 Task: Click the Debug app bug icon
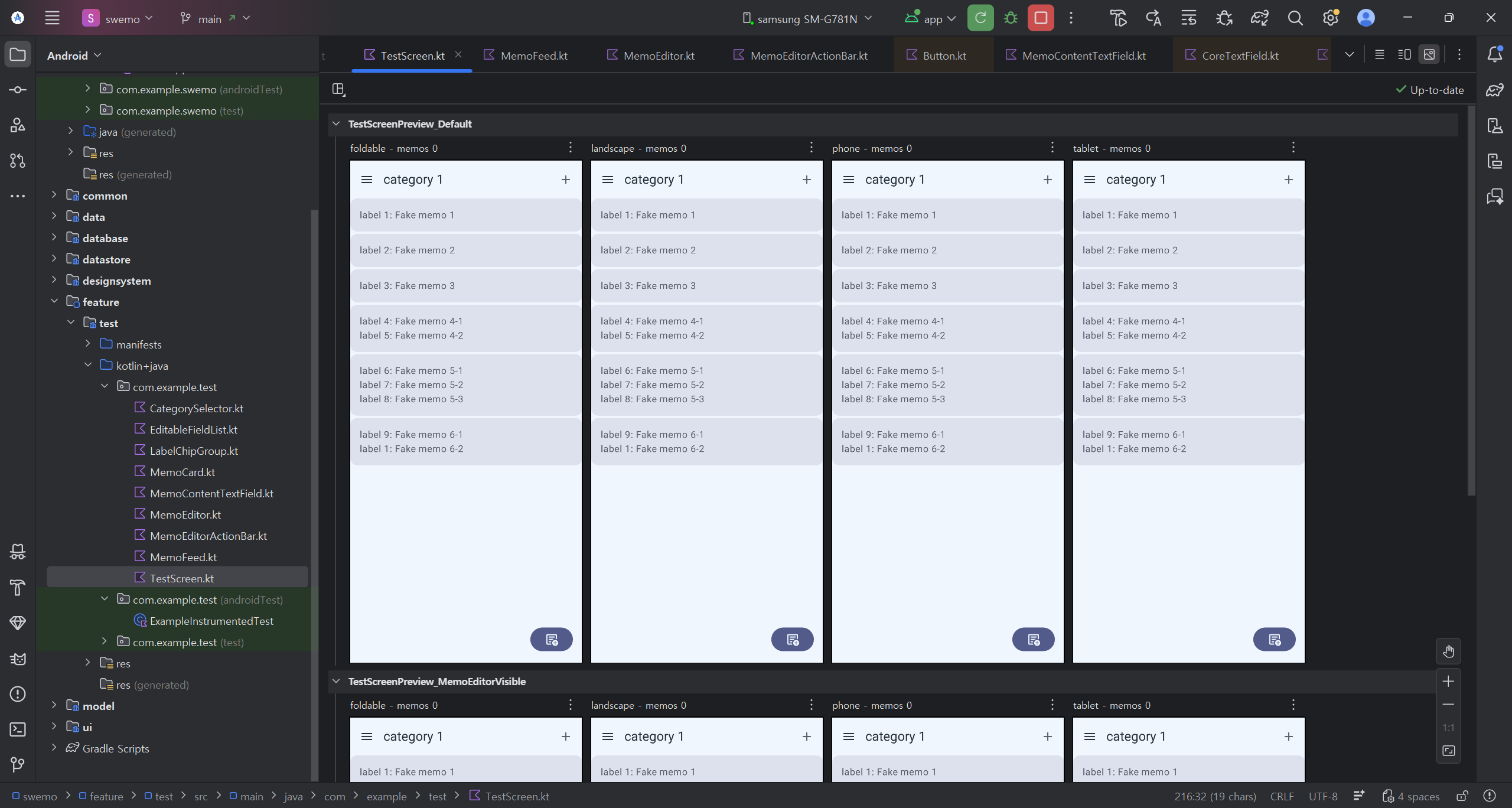(x=1011, y=18)
